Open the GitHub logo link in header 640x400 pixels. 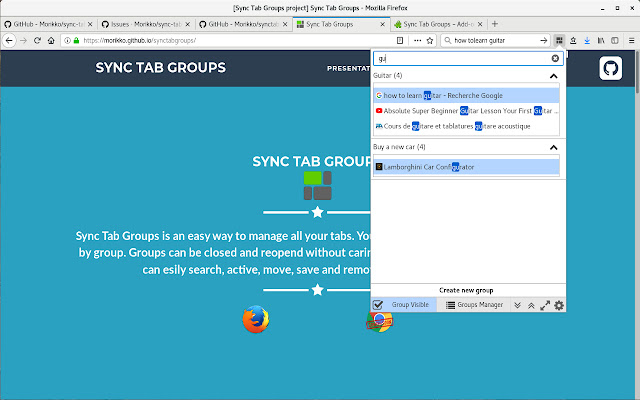611,68
